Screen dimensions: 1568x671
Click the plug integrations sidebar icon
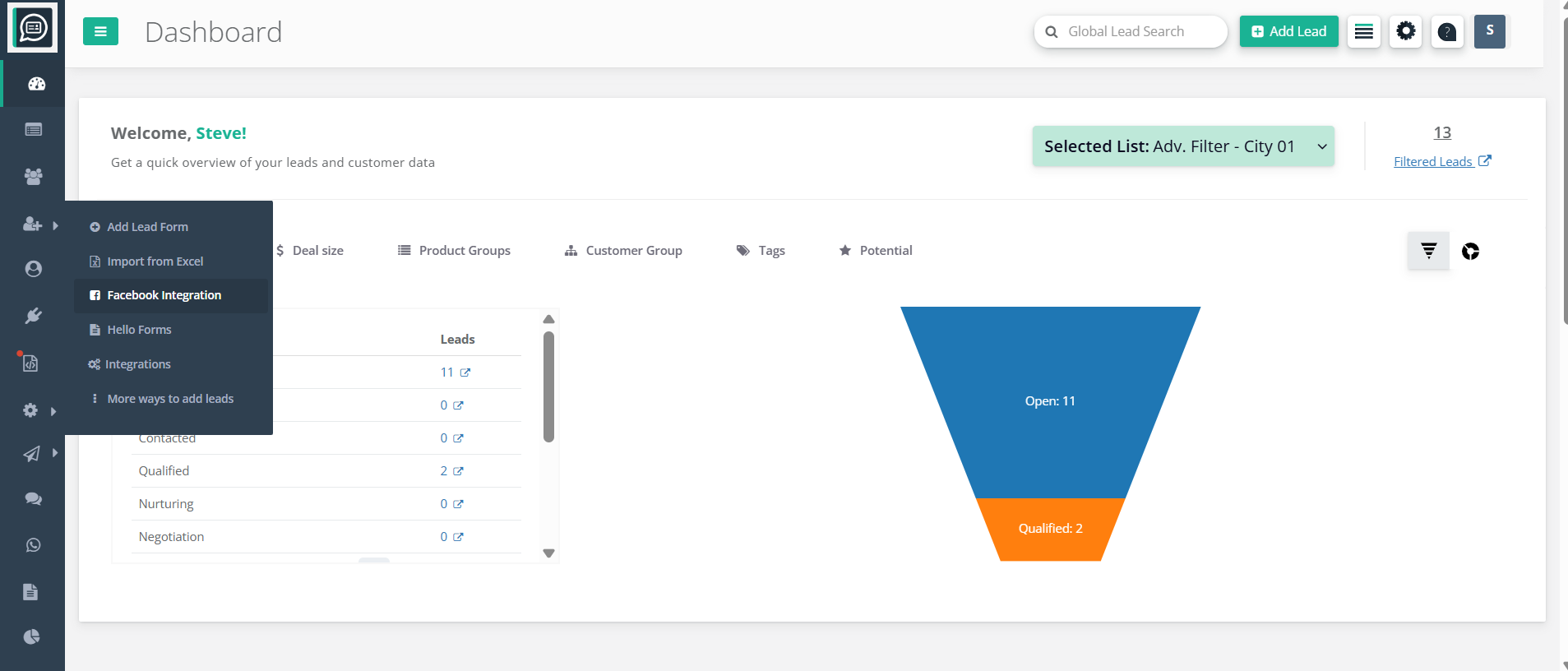pyautogui.click(x=33, y=316)
